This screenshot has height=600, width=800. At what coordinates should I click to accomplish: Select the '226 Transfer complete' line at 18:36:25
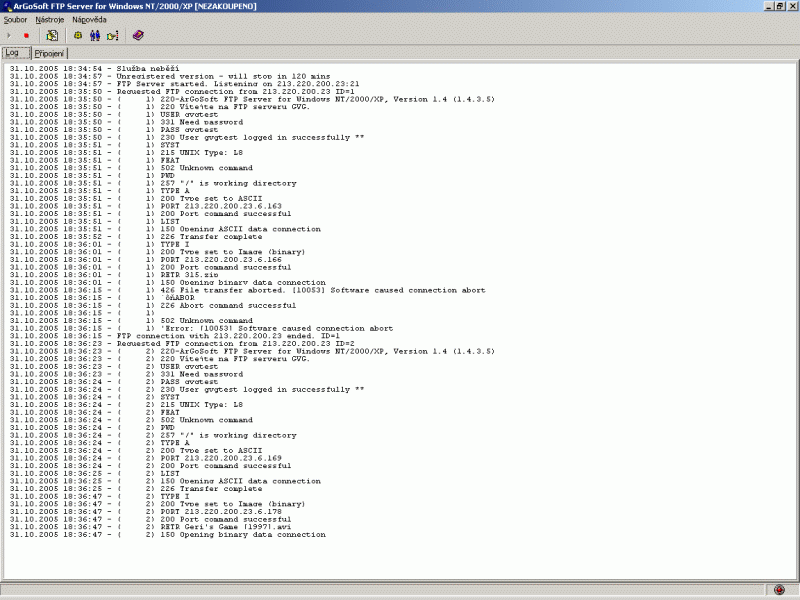coord(136,489)
